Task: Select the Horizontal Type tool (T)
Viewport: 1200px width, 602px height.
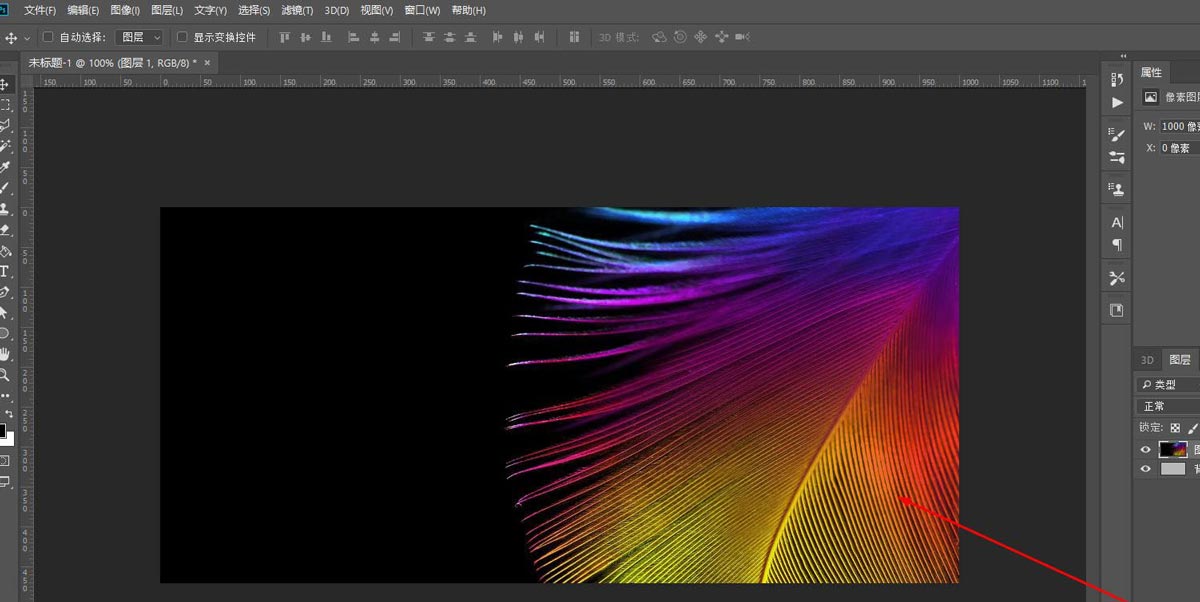Action: point(5,271)
